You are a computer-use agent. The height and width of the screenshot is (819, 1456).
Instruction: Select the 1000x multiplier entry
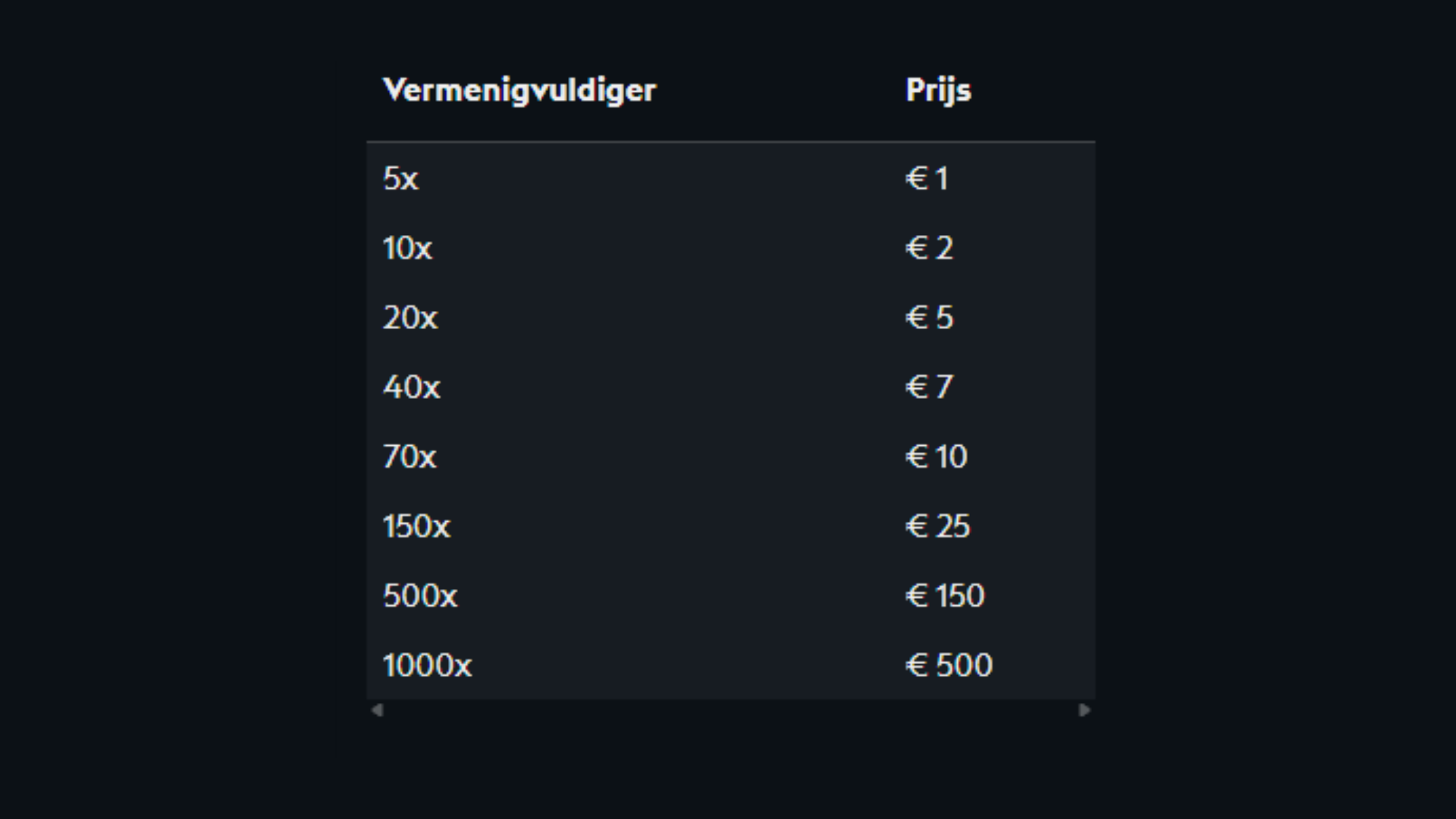[426, 665]
